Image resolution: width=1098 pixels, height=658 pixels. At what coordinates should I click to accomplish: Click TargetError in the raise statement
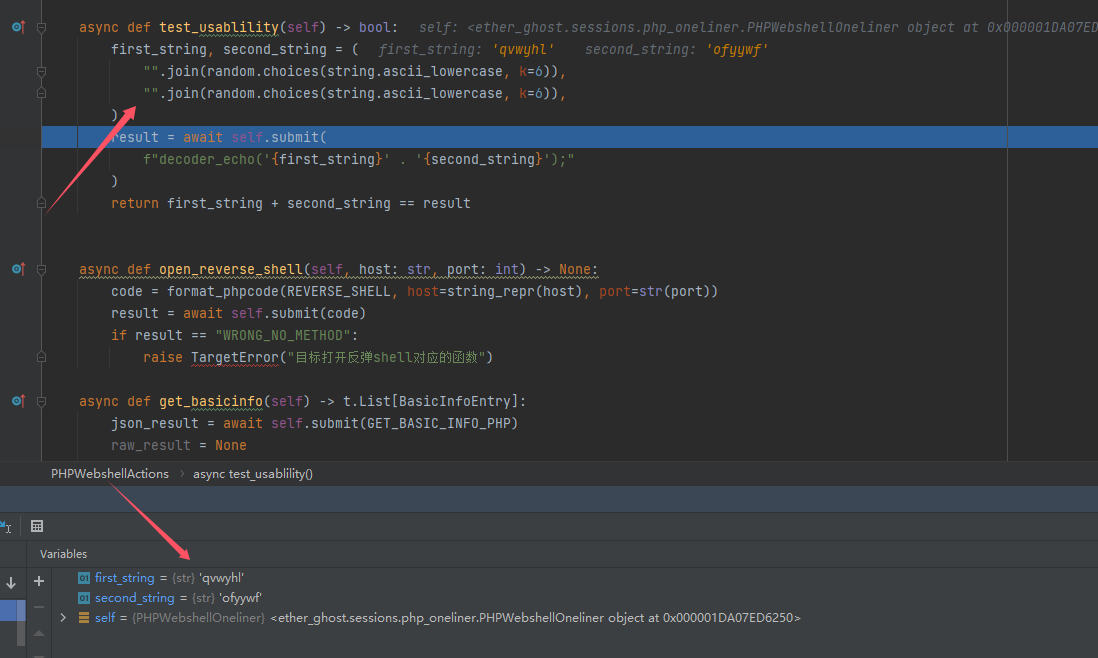click(235, 357)
